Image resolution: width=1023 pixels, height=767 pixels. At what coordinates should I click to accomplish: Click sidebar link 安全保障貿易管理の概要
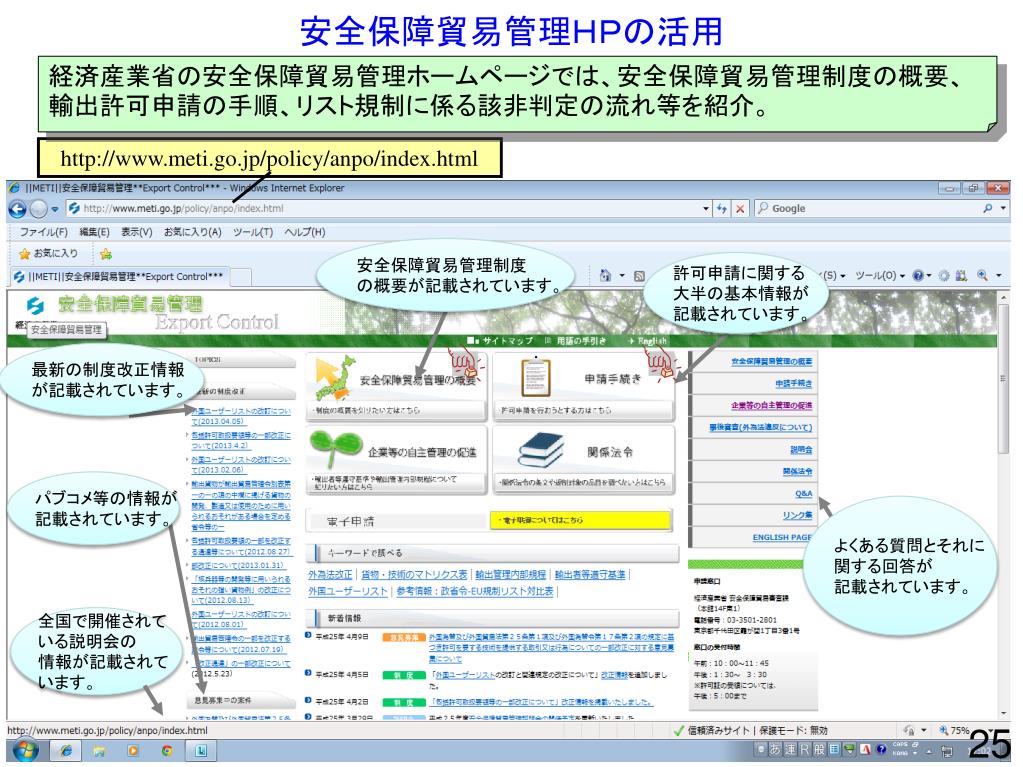tap(771, 361)
